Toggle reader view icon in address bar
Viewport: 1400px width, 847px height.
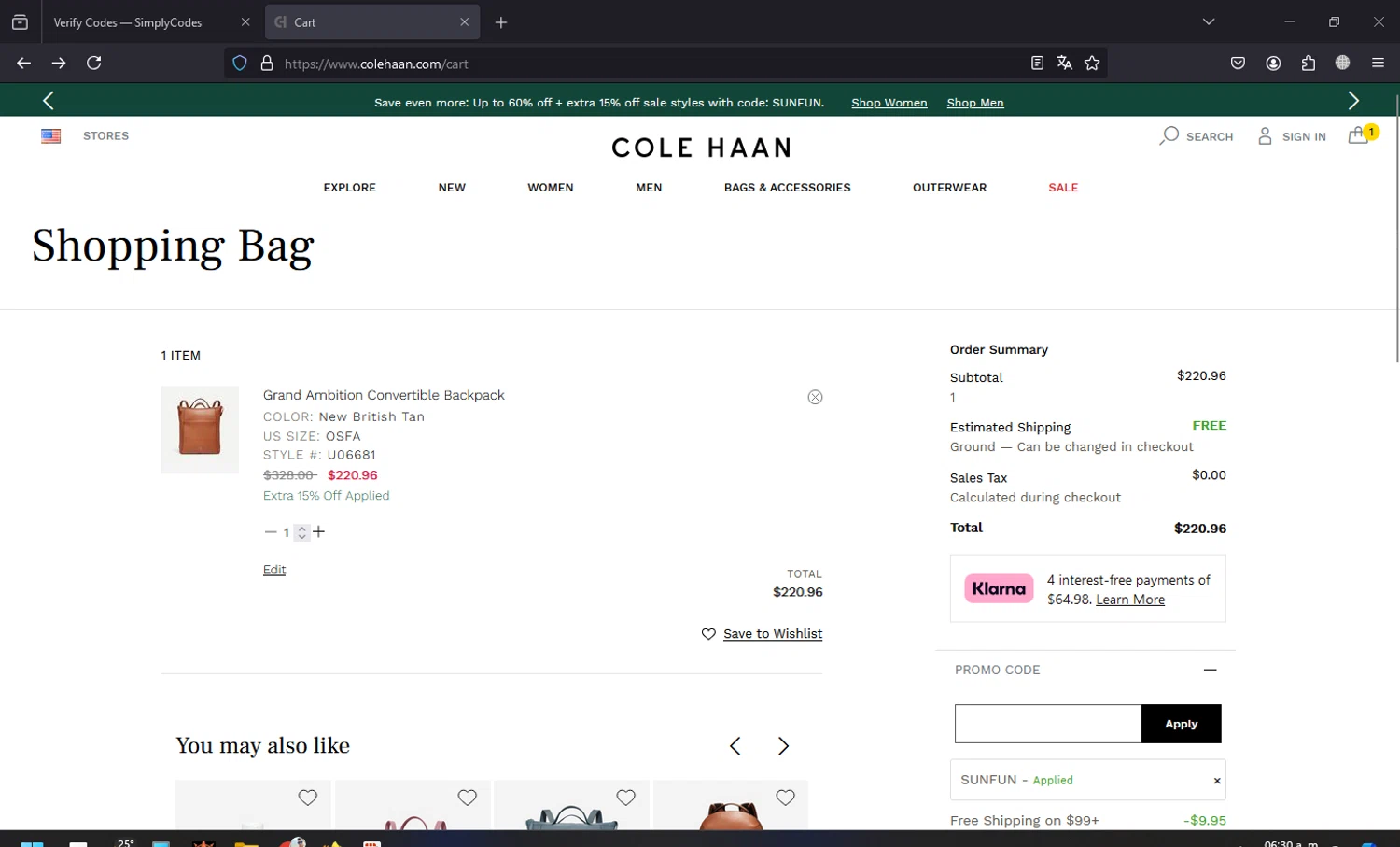click(x=1037, y=64)
